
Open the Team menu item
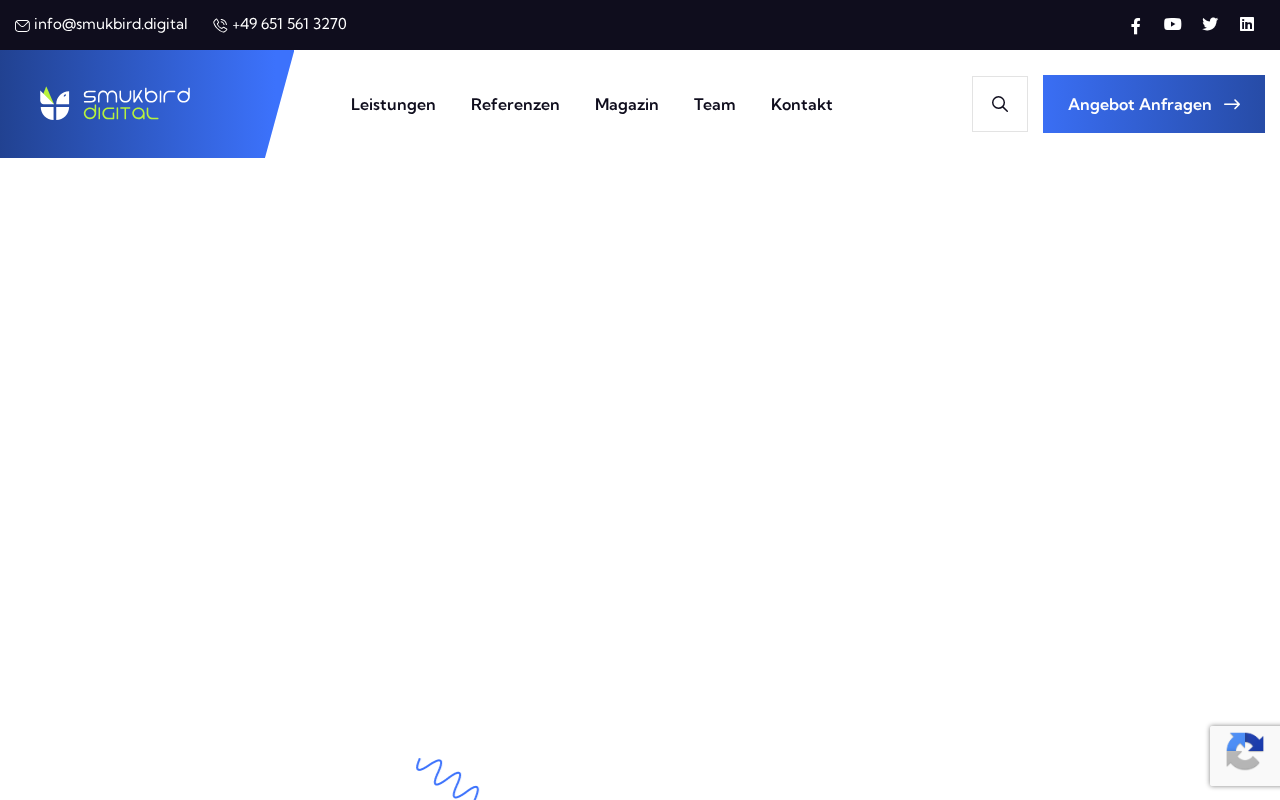(715, 104)
